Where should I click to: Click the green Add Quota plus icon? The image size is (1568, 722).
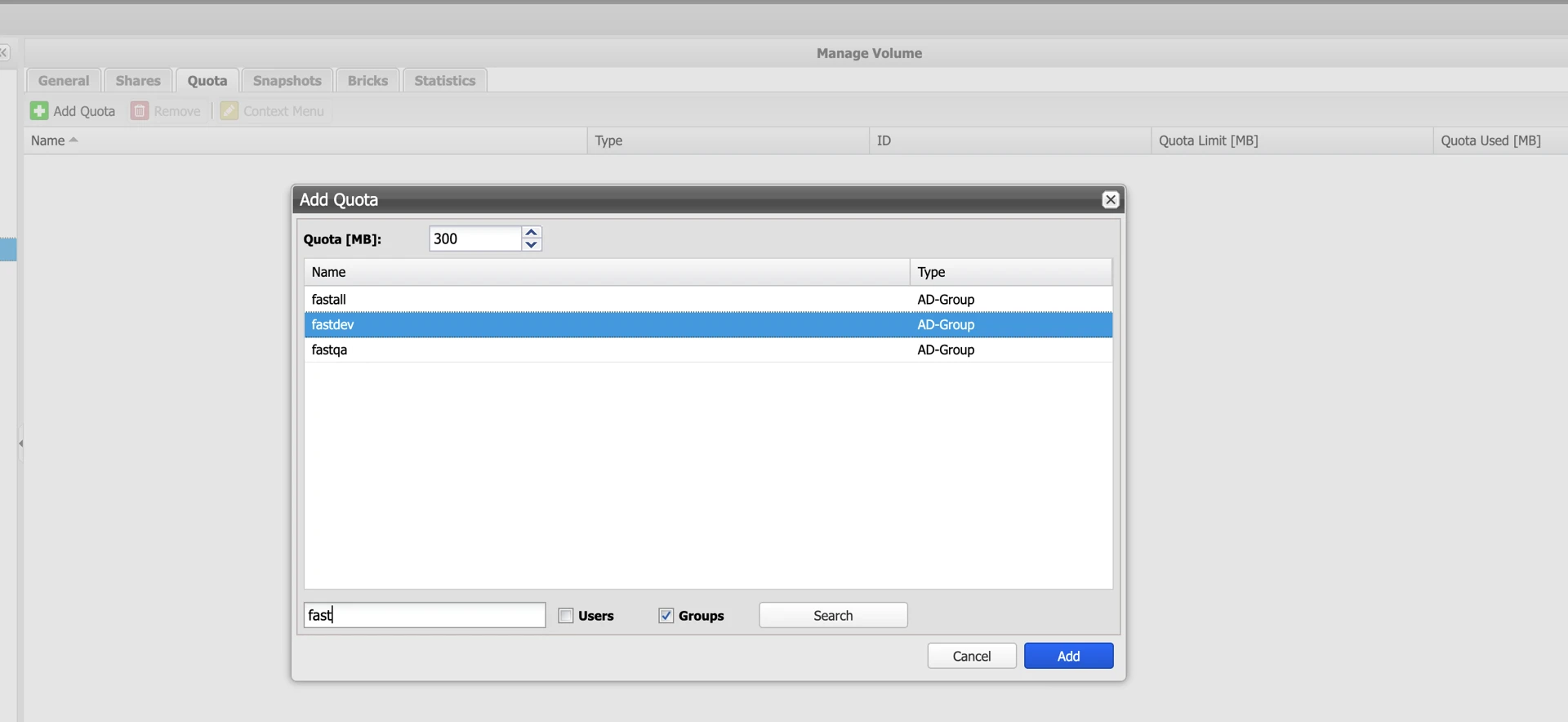(x=39, y=111)
